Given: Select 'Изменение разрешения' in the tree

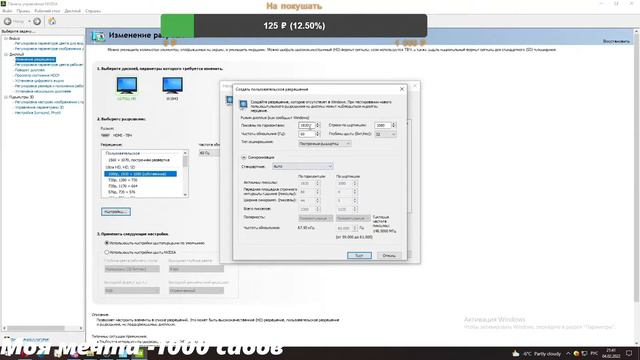Looking at the screenshot, I should click(x=35, y=60).
